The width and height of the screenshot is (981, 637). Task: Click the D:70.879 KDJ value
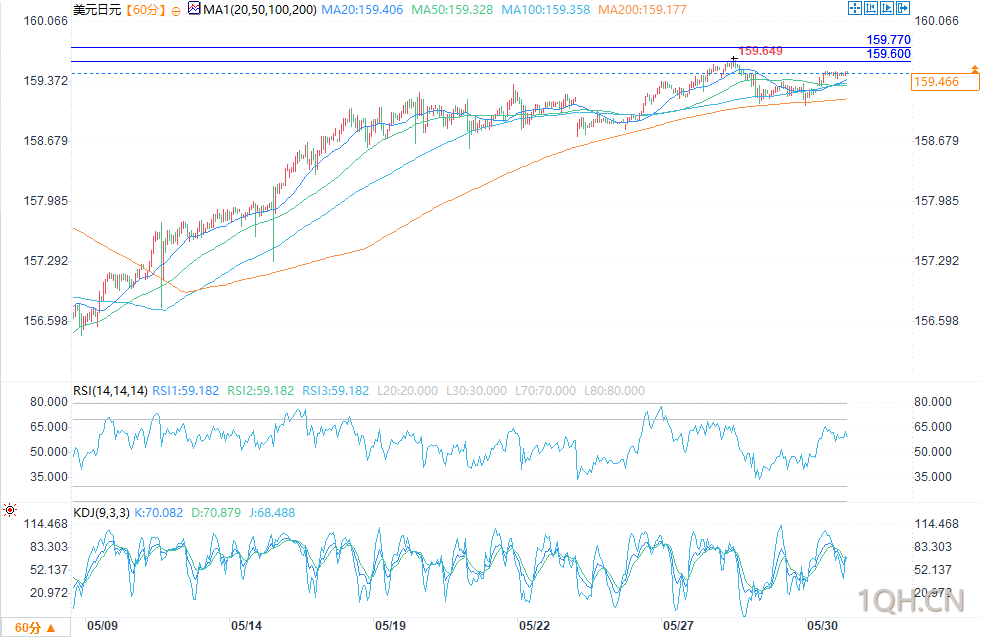pyautogui.click(x=216, y=512)
